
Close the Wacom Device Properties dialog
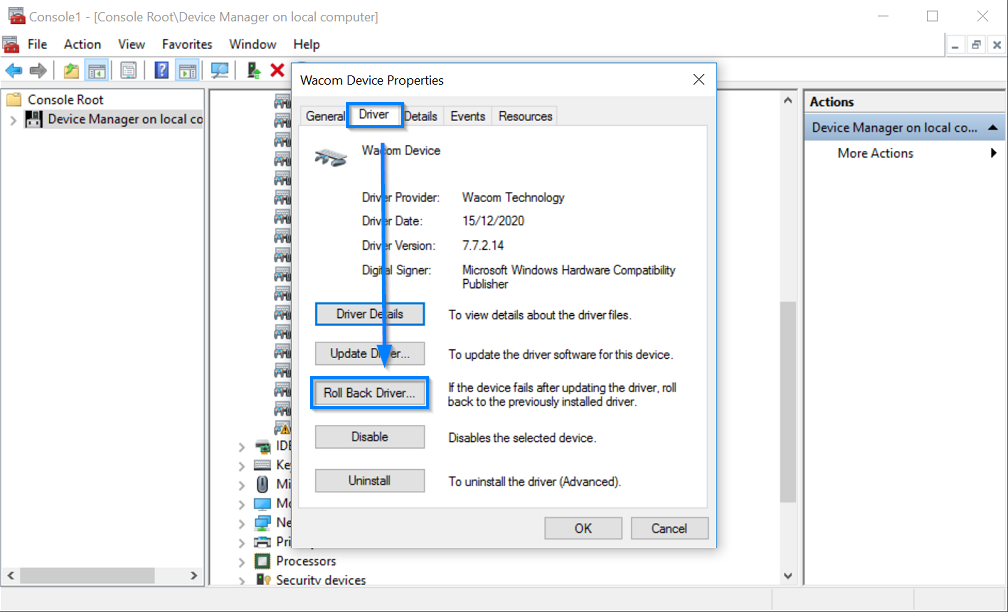pyautogui.click(x=699, y=80)
